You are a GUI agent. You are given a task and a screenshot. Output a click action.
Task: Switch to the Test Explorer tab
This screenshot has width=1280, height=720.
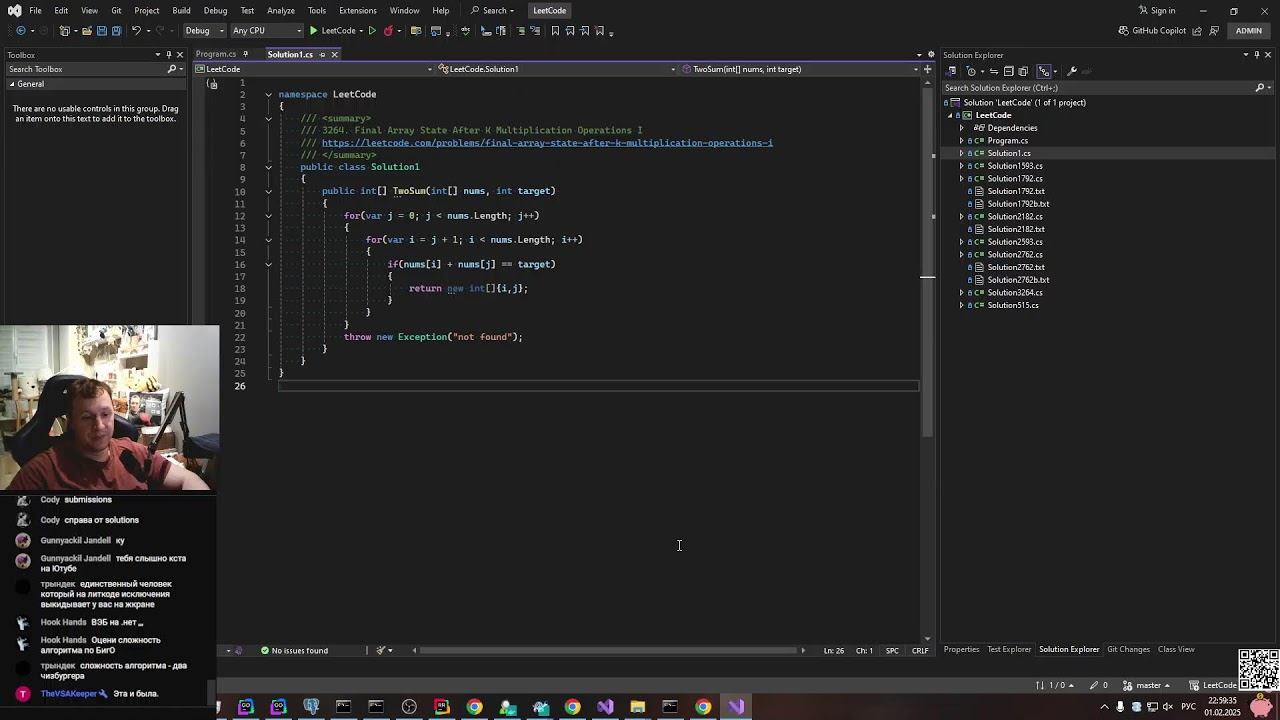click(x=1009, y=650)
